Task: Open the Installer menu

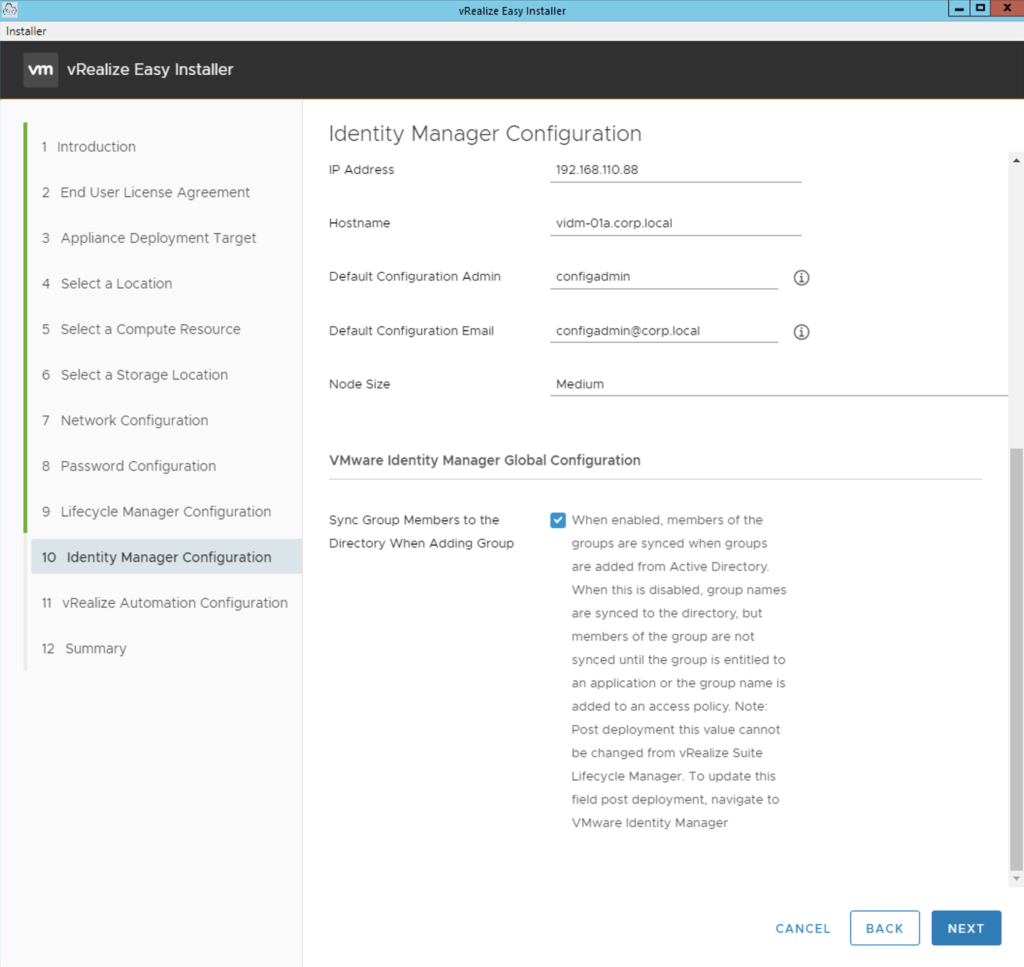Action: pyautogui.click(x=26, y=31)
